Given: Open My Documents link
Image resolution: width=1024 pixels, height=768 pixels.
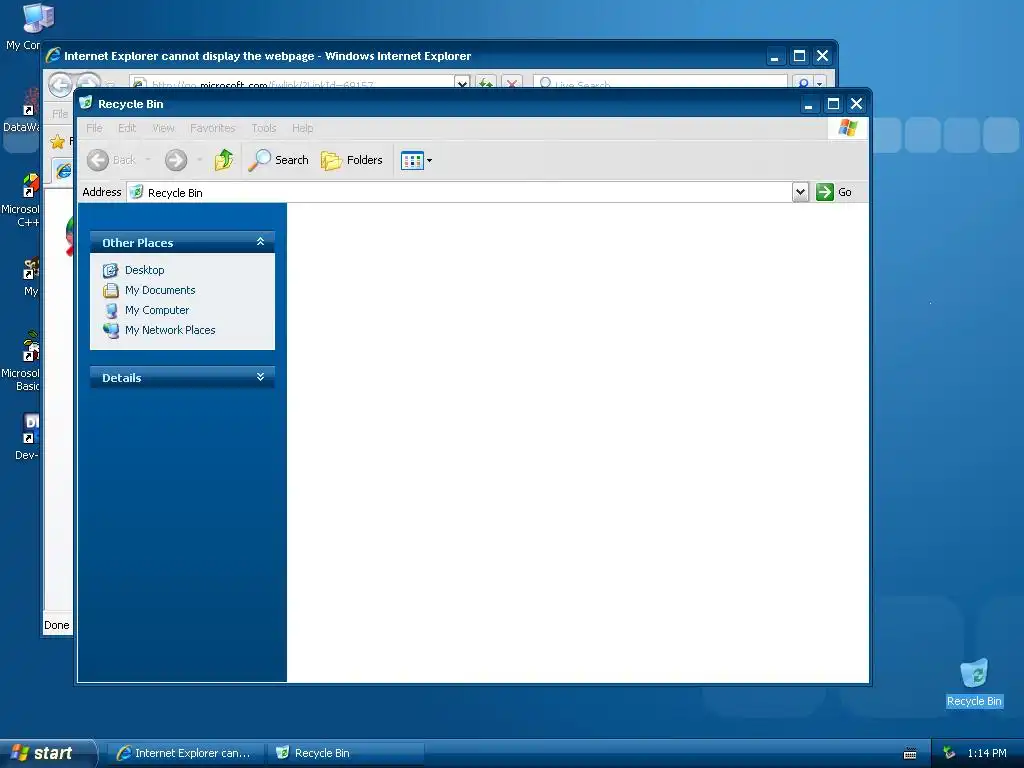Looking at the screenshot, I should 160,290.
